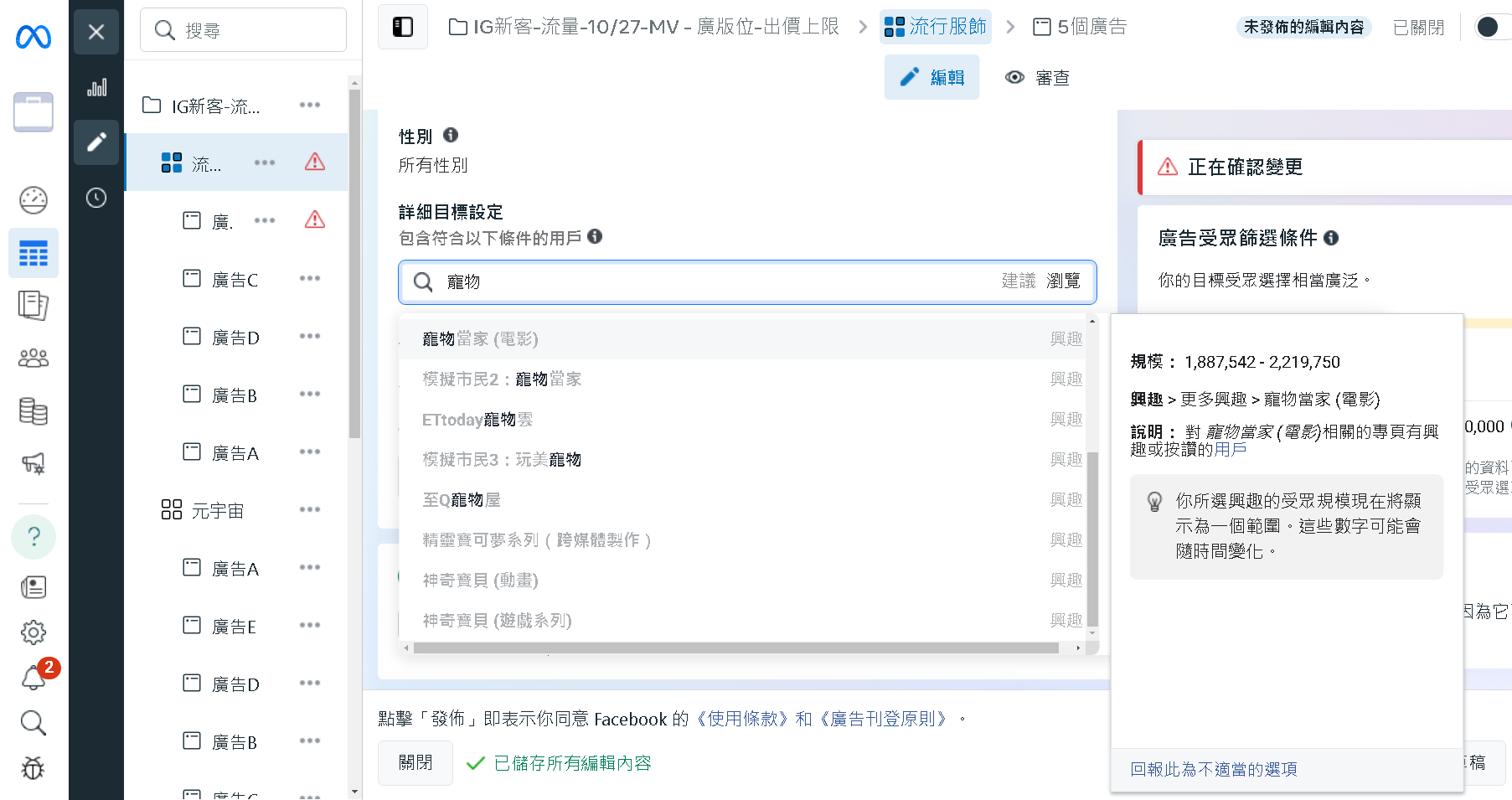
Task: Select 寵物當家 (電影) interest suggestion
Action: [x=743, y=338]
